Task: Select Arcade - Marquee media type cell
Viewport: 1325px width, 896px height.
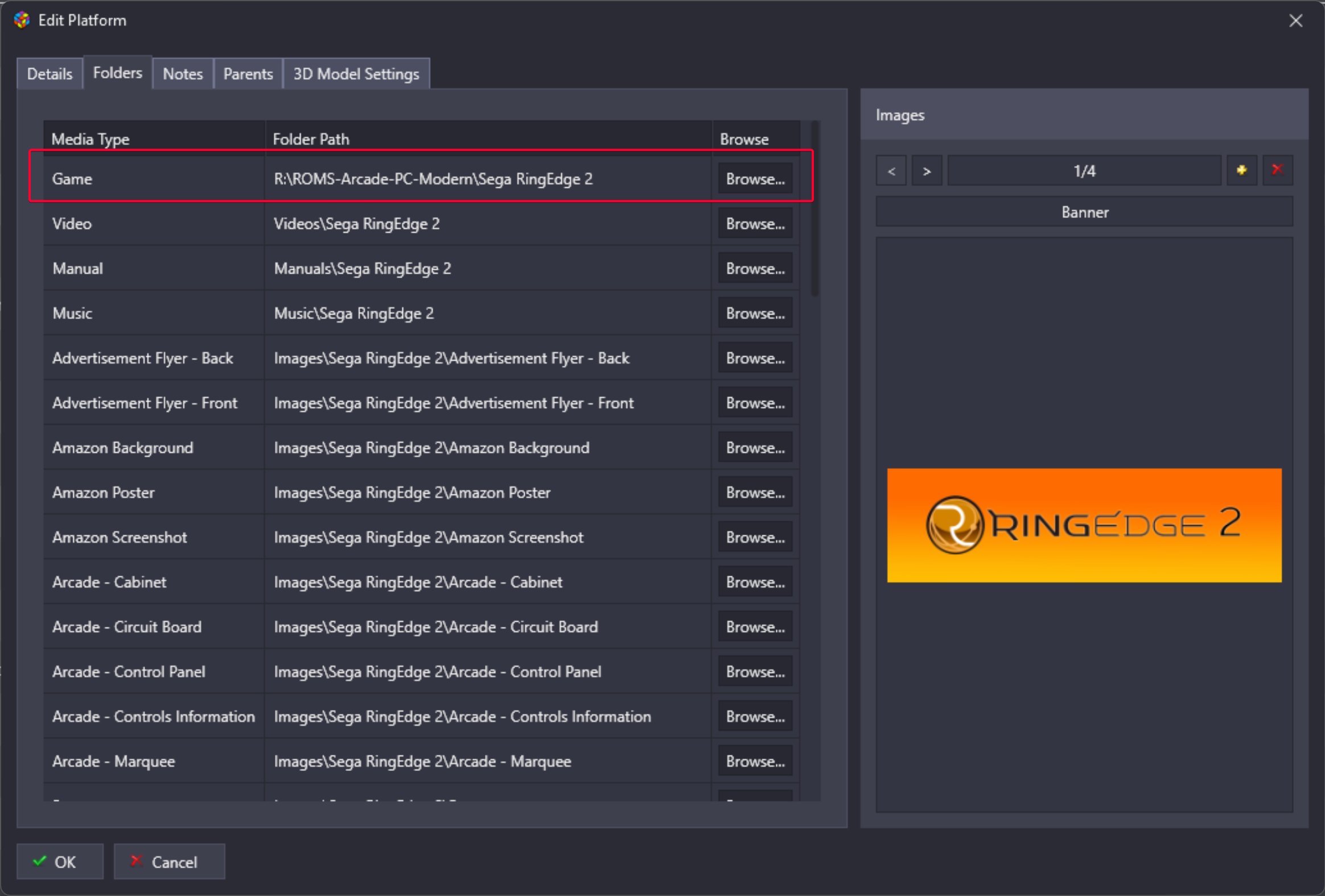Action: tap(154, 762)
